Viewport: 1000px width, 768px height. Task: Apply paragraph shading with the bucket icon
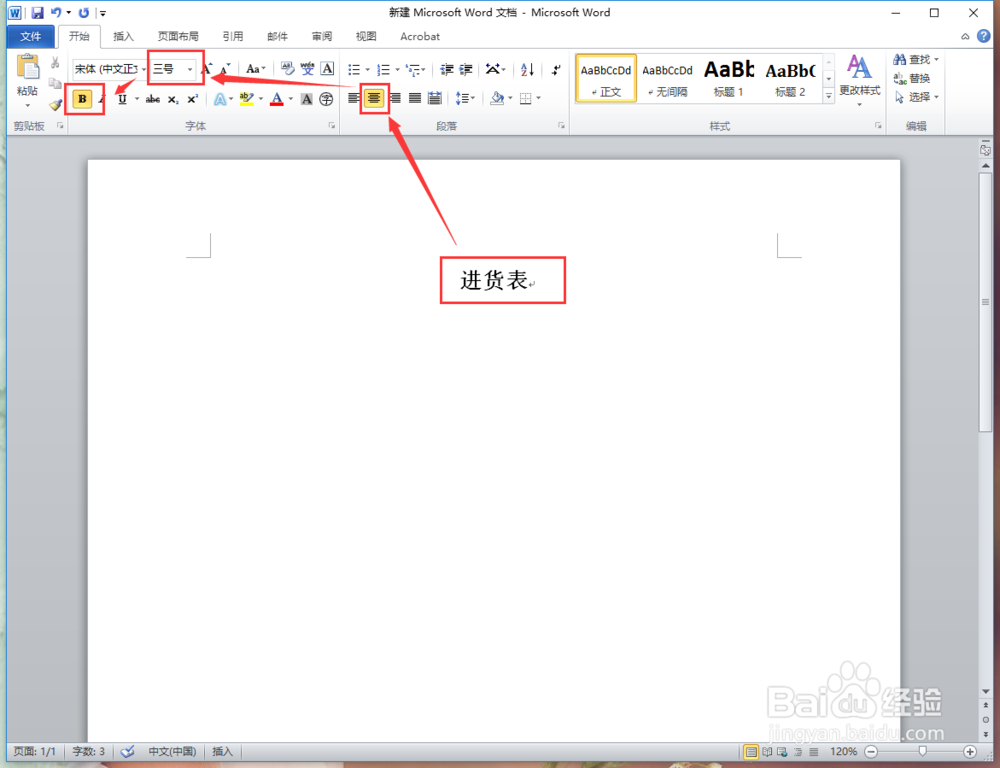coord(498,98)
